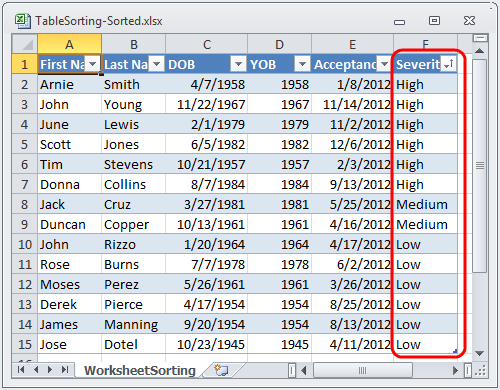Minimize the workbook window
500x390 pixels.
(x=399, y=22)
